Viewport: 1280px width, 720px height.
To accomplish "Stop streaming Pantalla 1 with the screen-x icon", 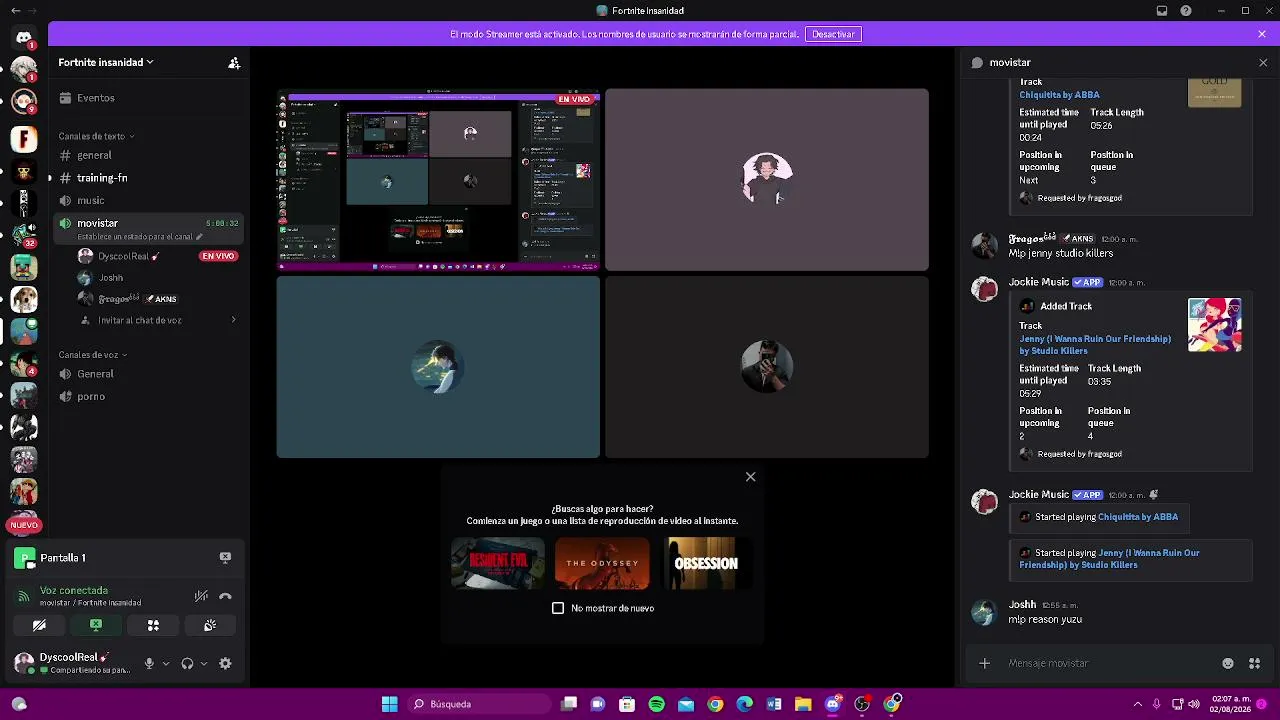I will coord(225,557).
